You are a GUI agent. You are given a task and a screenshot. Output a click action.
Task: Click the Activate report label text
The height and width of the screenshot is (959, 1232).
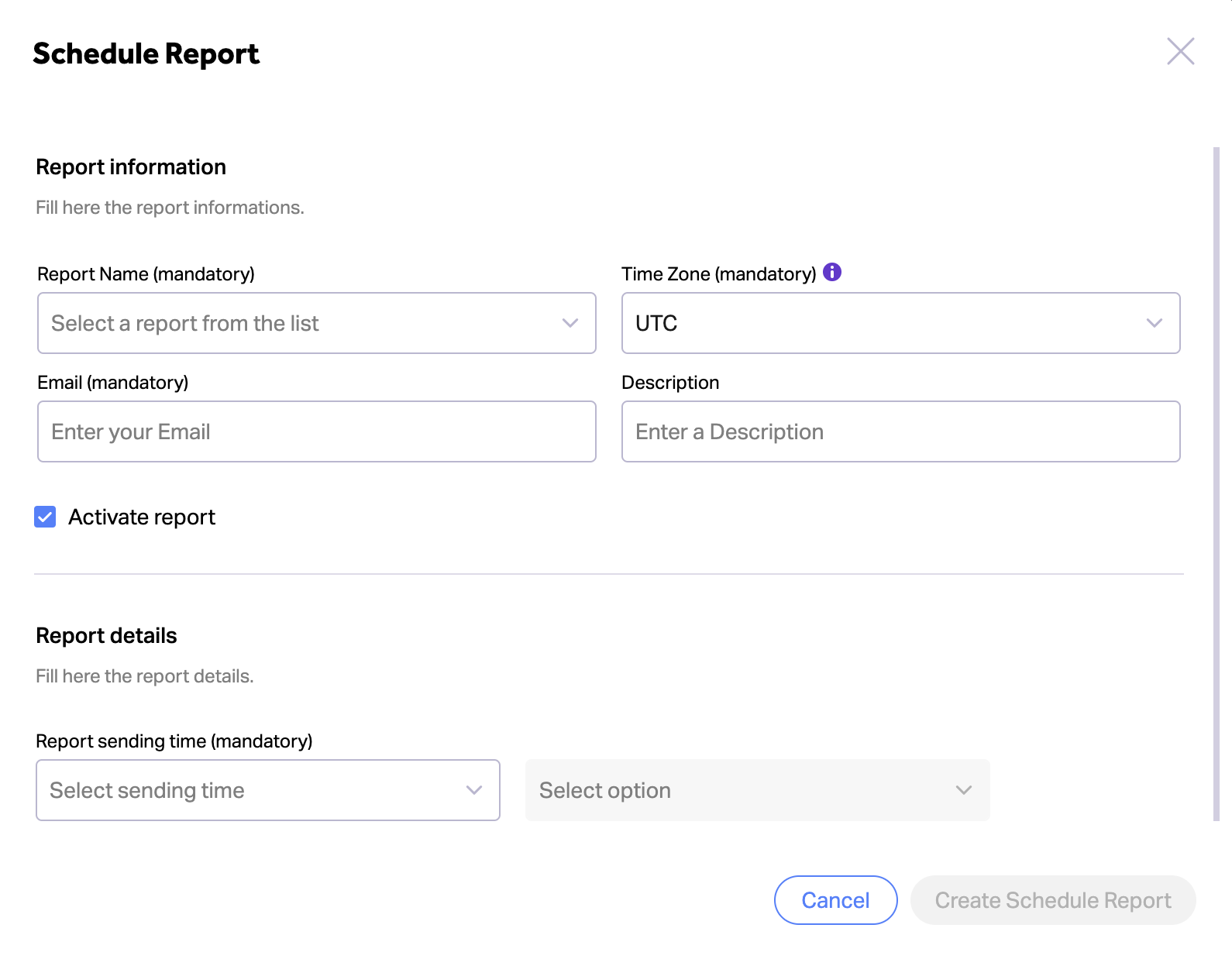(142, 517)
